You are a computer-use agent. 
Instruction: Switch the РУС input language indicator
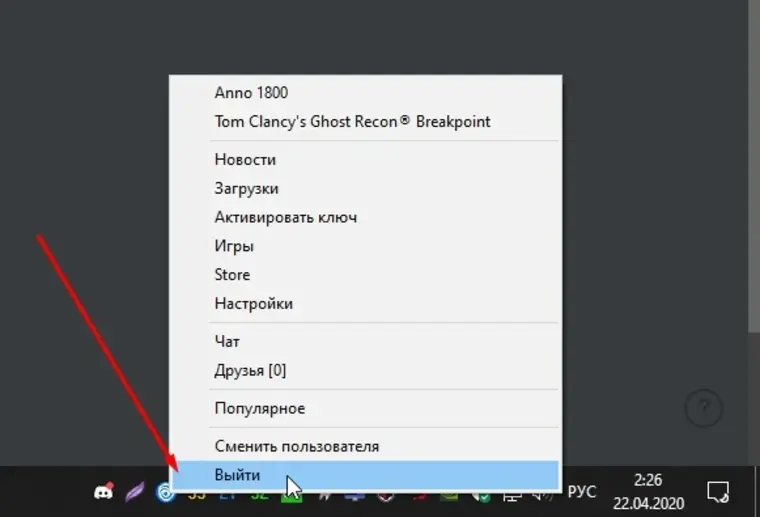pos(582,492)
